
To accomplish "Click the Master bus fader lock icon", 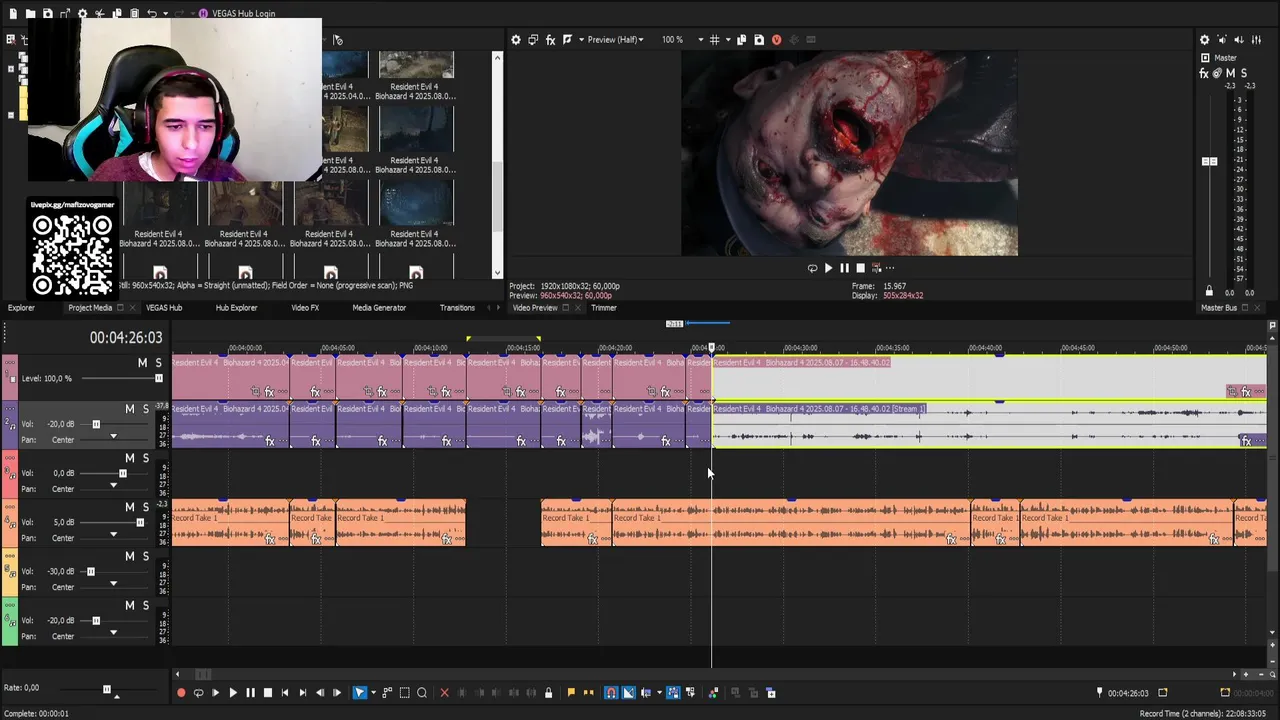I will pyautogui.click(x=1209, y=291).
